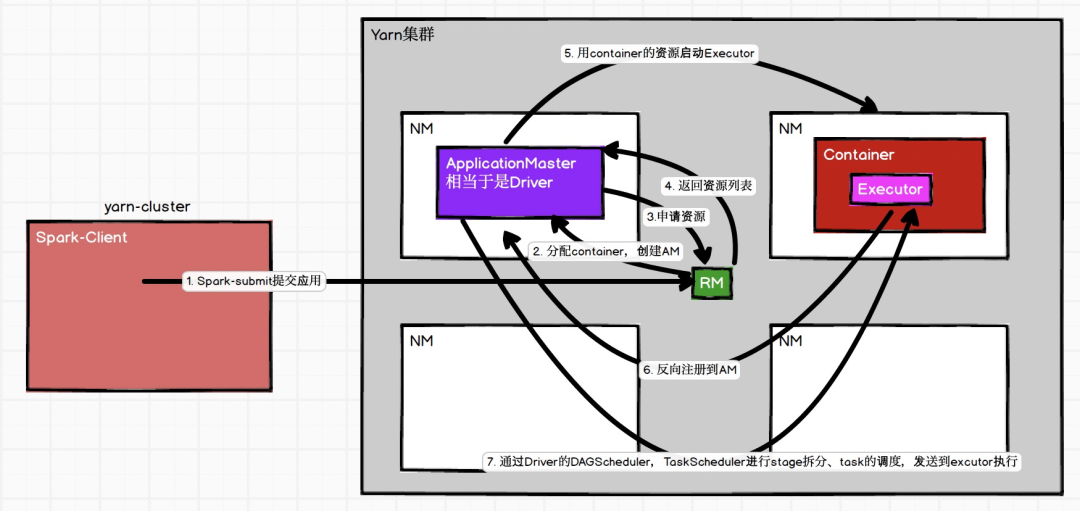The image size is (1080, 511).
Task: Click the '1. Spark-submit提交应用' label
Action: 253,282
